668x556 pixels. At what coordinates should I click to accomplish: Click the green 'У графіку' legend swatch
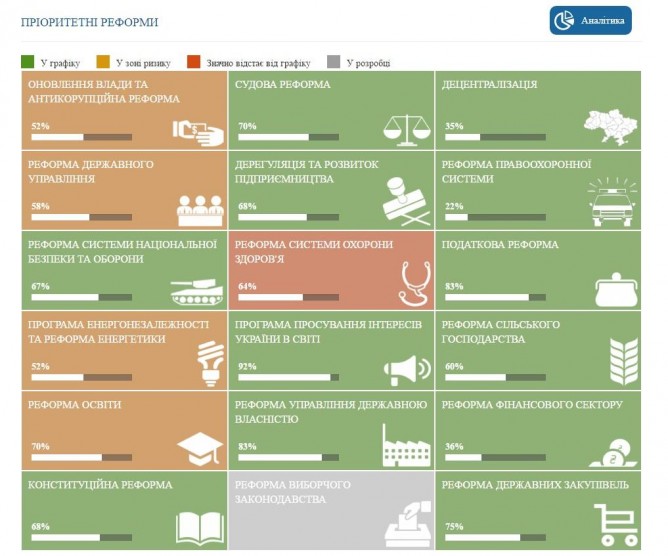27,63
